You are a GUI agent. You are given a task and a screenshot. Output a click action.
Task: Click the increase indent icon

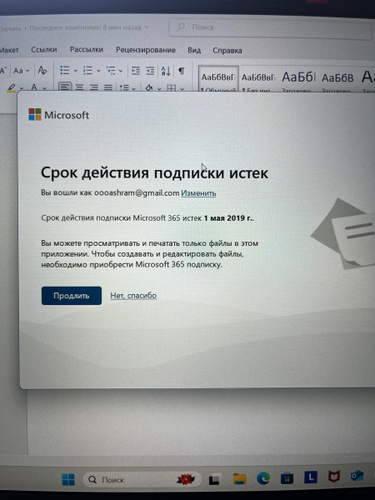coord(150,71)
